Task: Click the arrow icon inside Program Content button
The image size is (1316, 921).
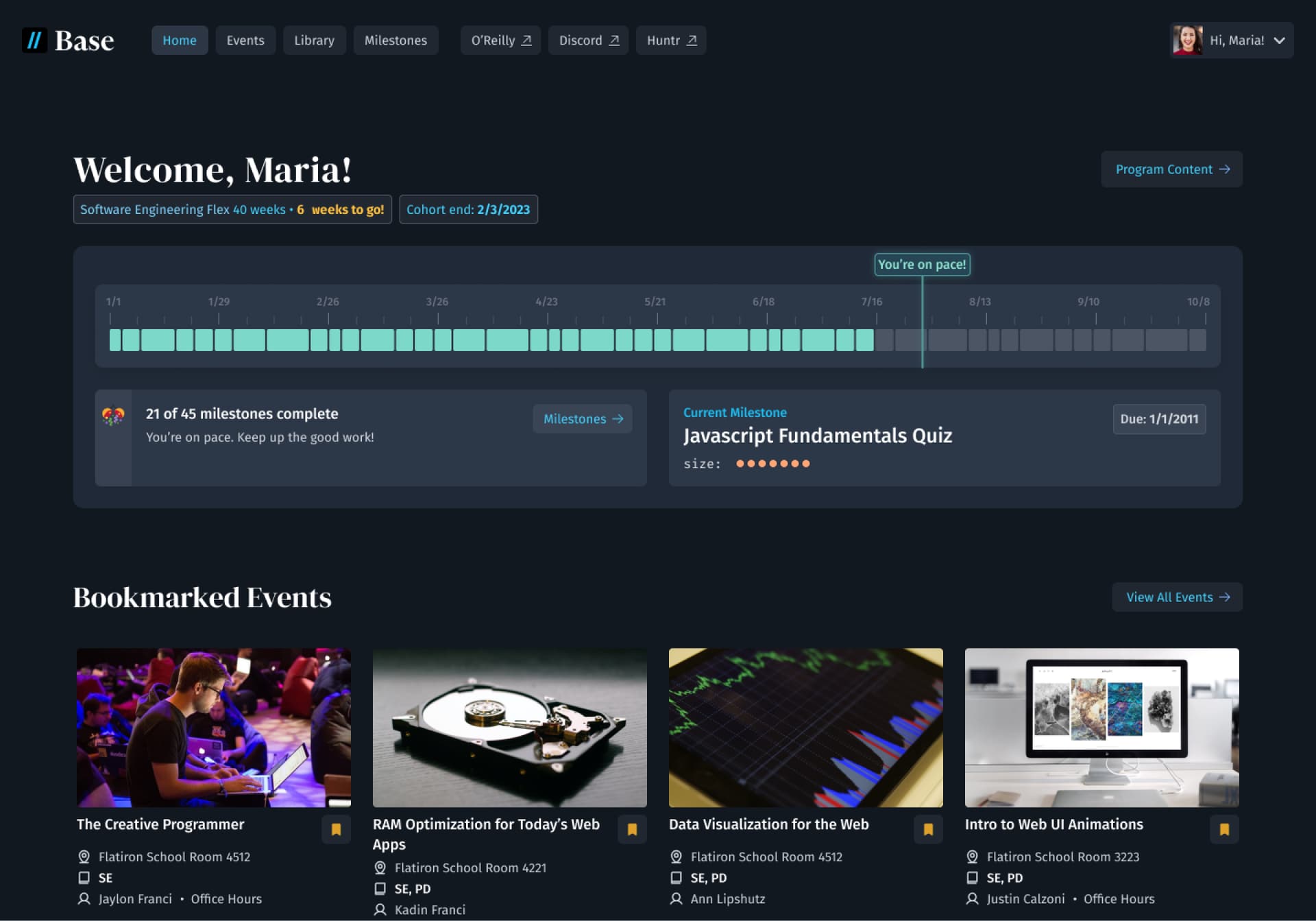Action: 1226,169
